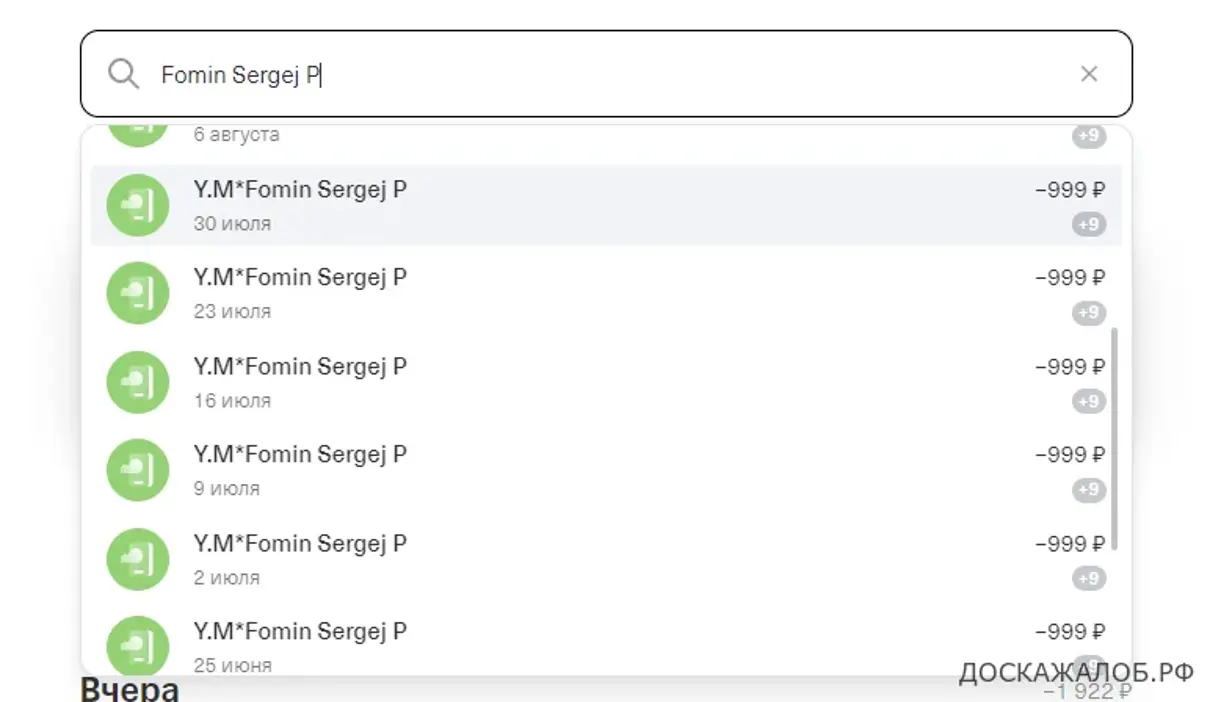The height and width of the screenshot is (702, 1210).
Task: Select the green icon of the 9 июля transaction
Action: point(138,470)
